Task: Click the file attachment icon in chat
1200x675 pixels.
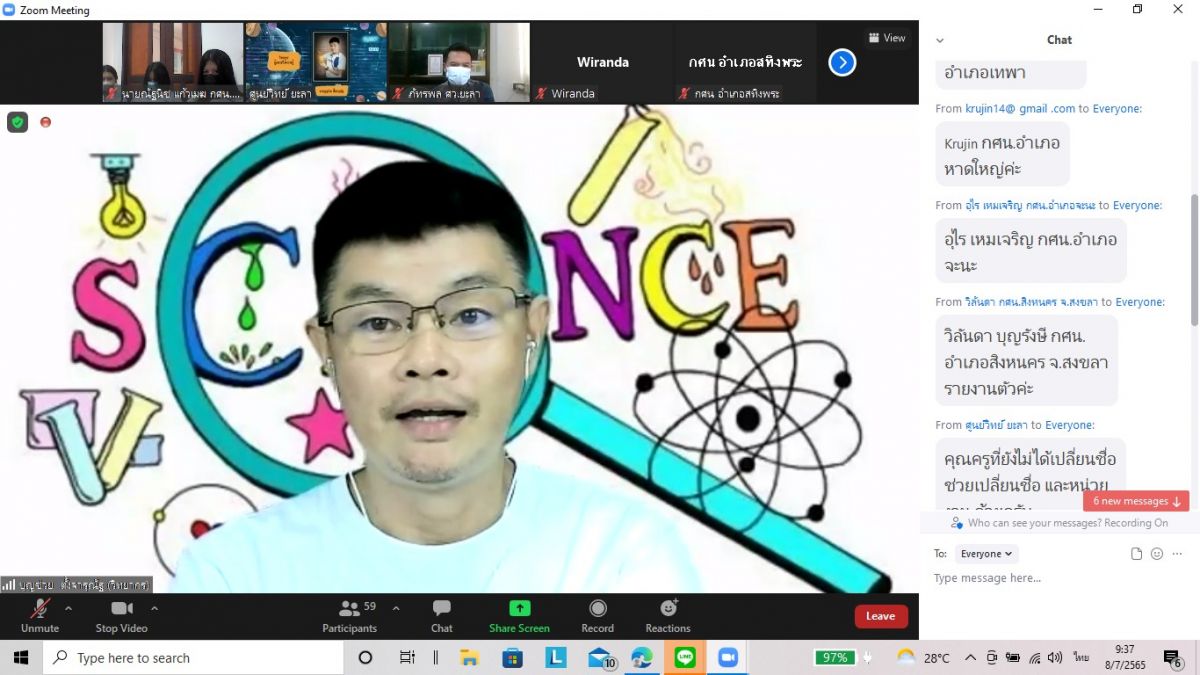Action: 1136,554
